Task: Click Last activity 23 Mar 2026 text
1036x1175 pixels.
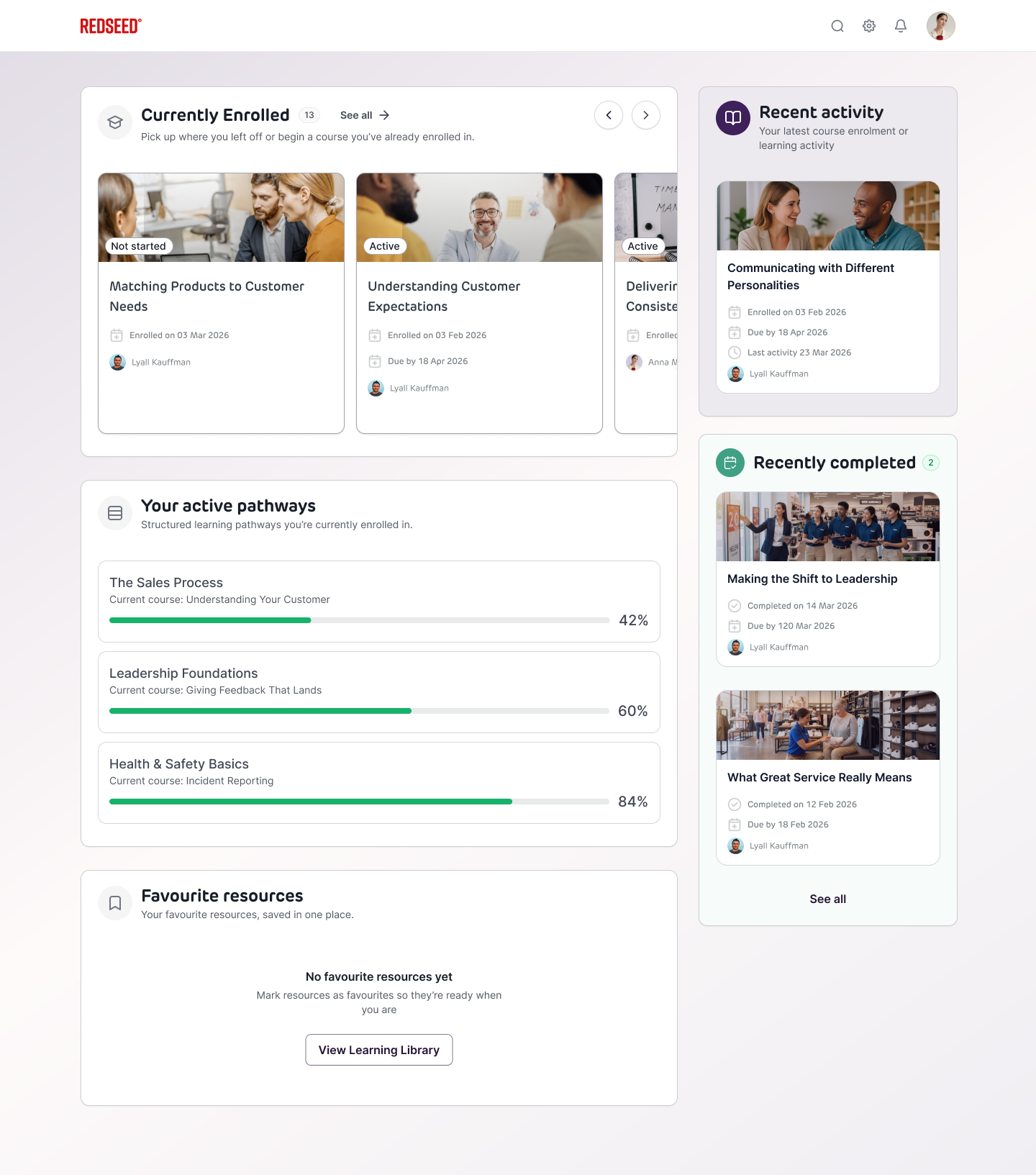Action: point(799,353)
